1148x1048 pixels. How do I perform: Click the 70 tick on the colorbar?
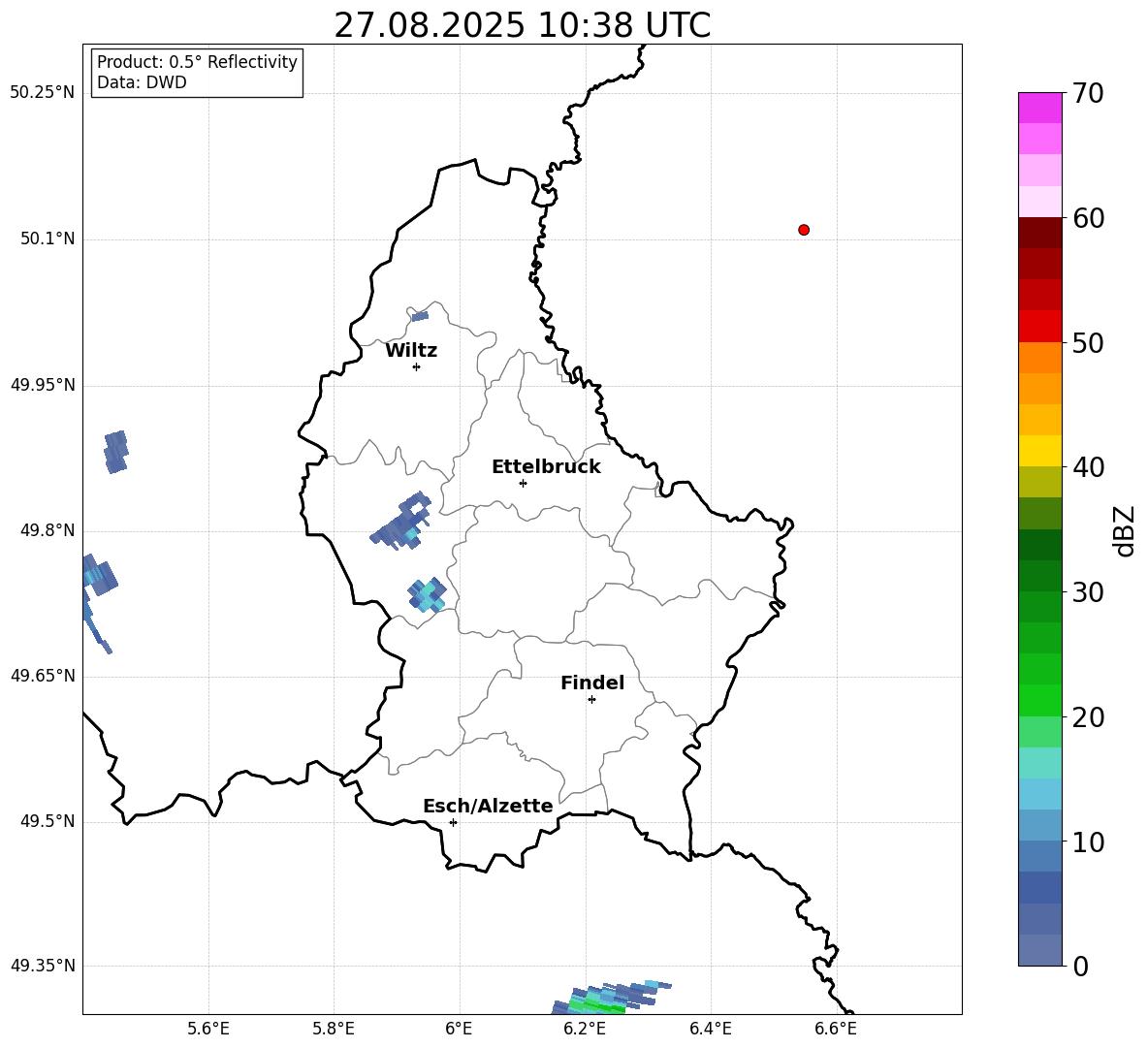point(1088,93)
